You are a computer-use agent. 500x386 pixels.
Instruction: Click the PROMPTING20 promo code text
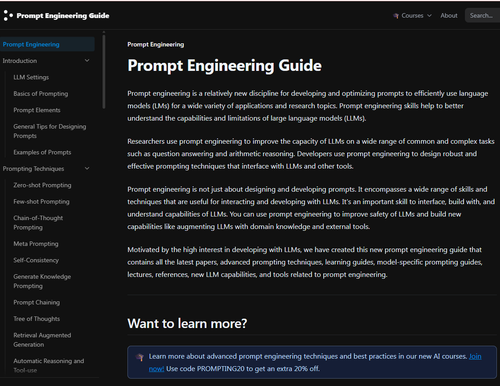click(221, 369)
